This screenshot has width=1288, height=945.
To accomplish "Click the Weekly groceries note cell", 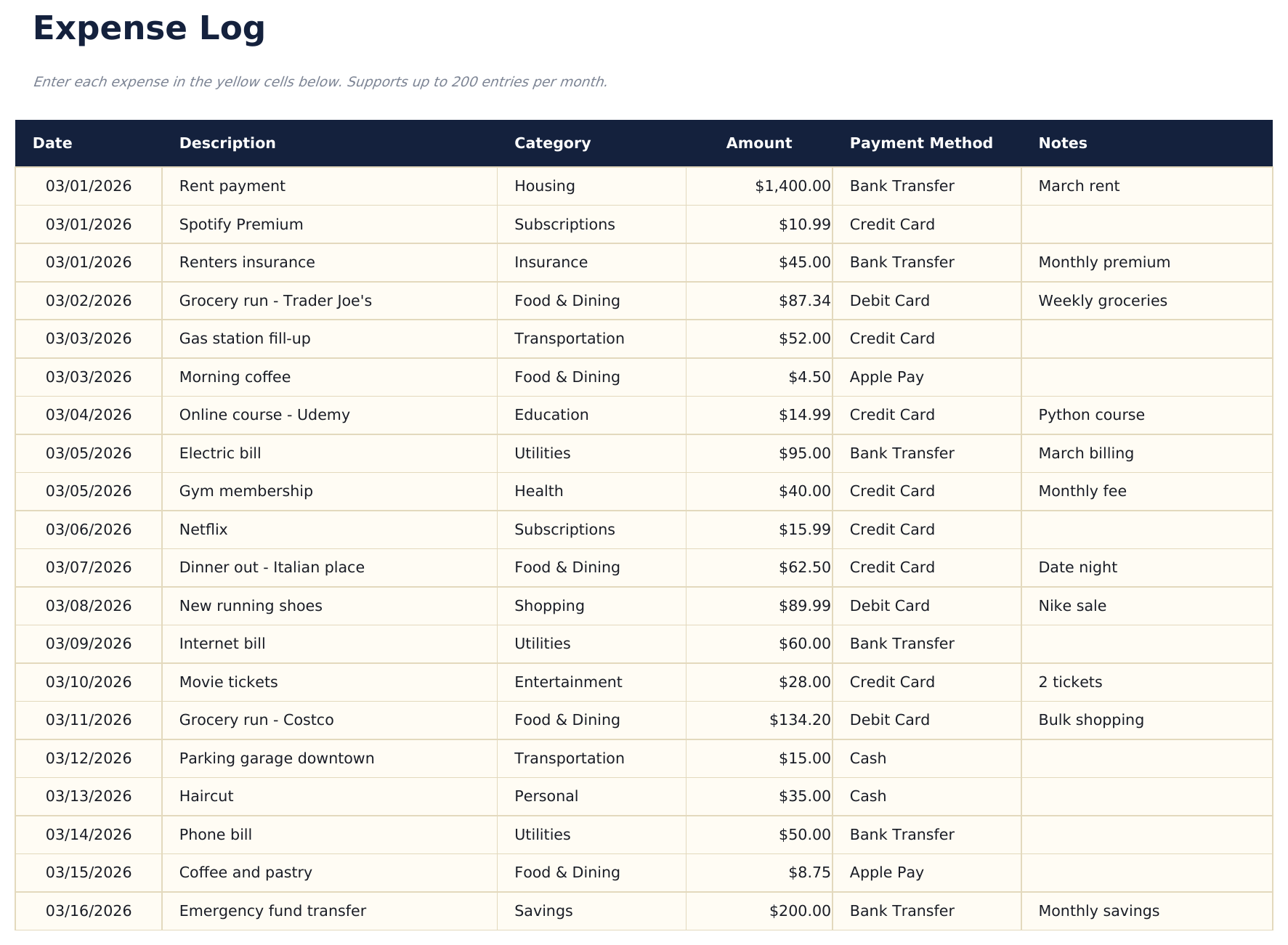I will coord(1103,301).
